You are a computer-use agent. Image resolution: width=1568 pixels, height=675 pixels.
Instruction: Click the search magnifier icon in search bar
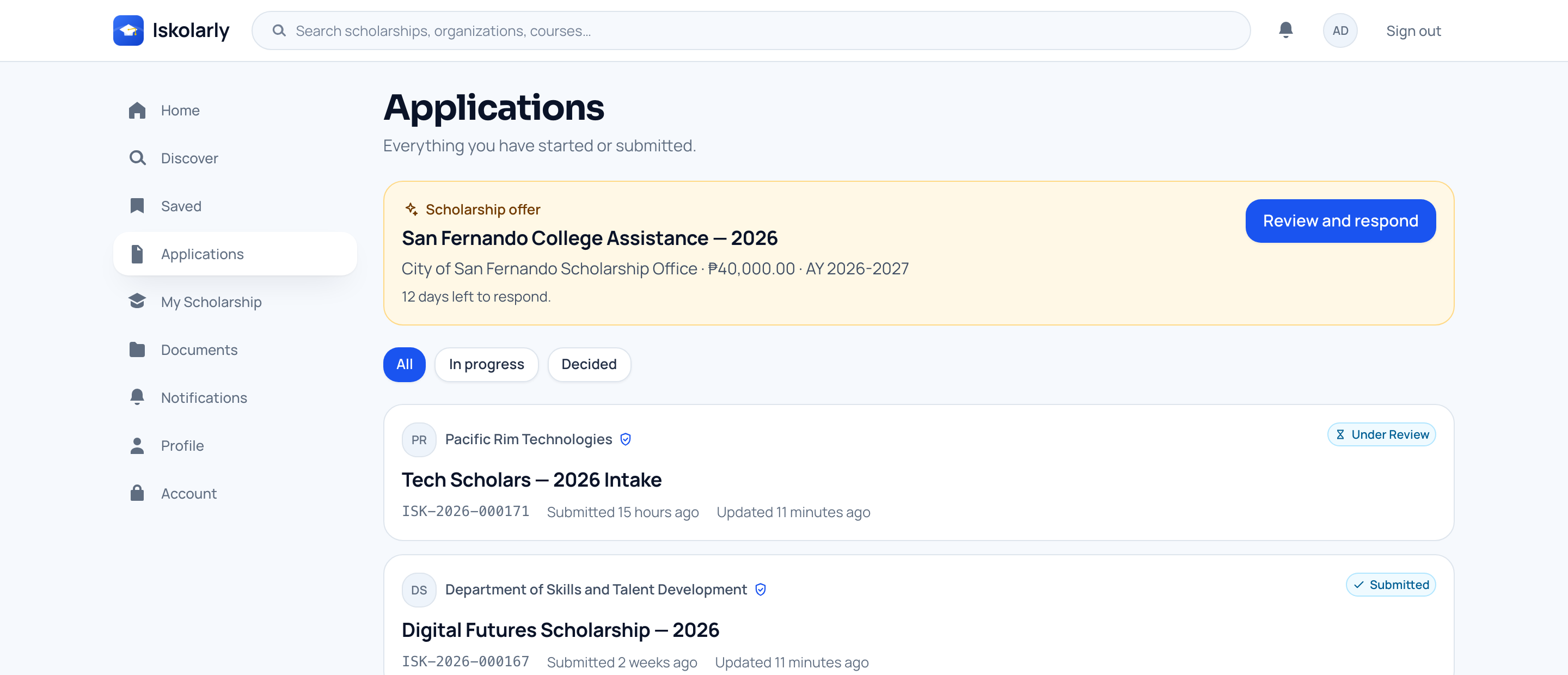tap(279, 30)
